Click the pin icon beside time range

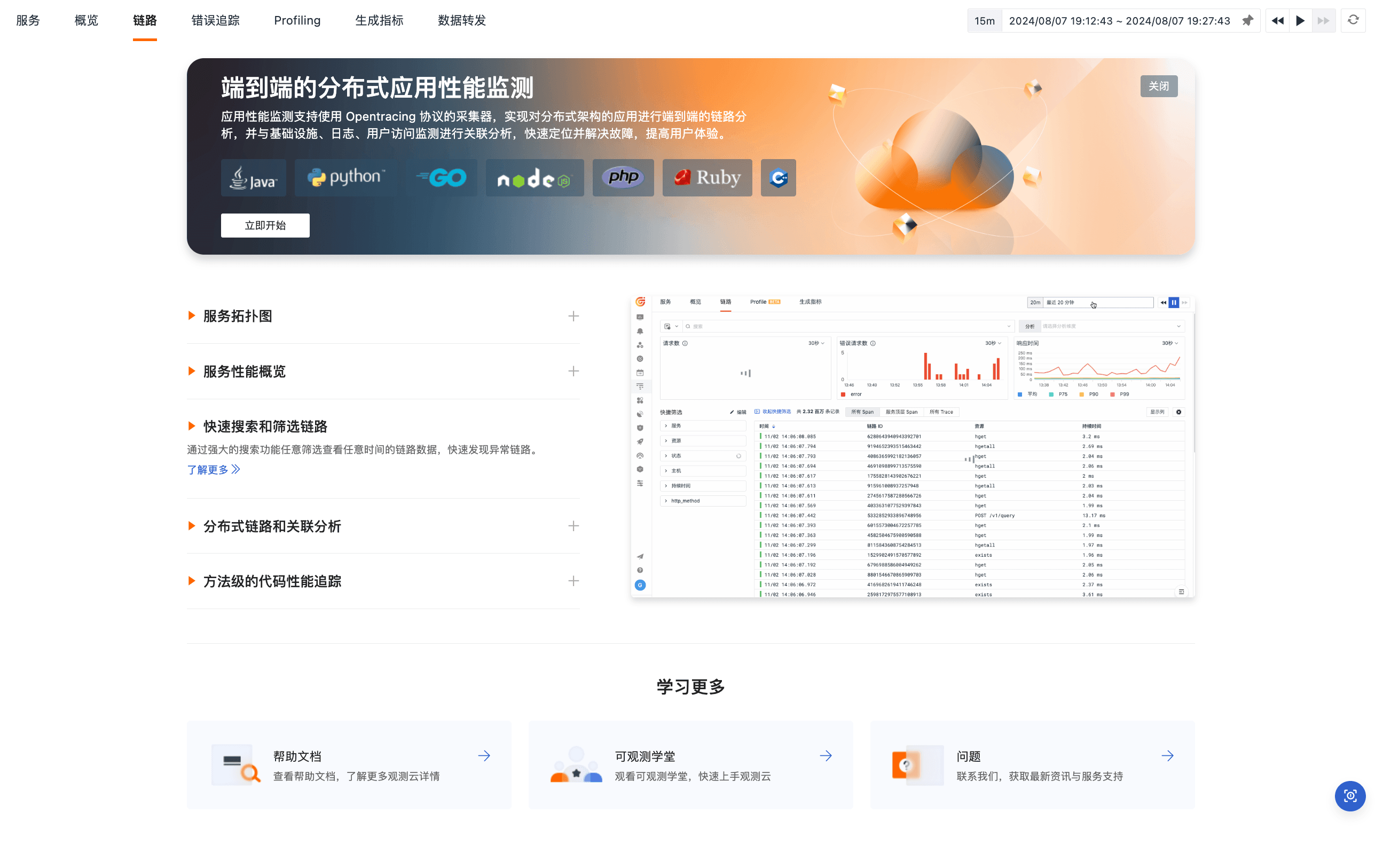[1247, 21]
